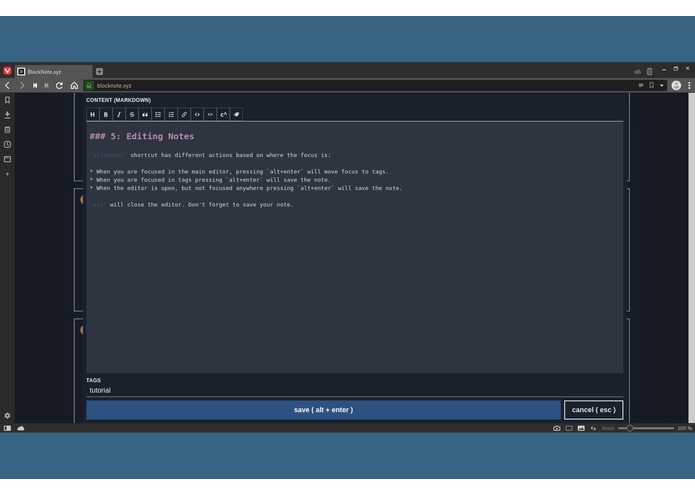Cancel editing with the cancel (esc) button
The image size is (695, 494).
click(x=593, y=410)
